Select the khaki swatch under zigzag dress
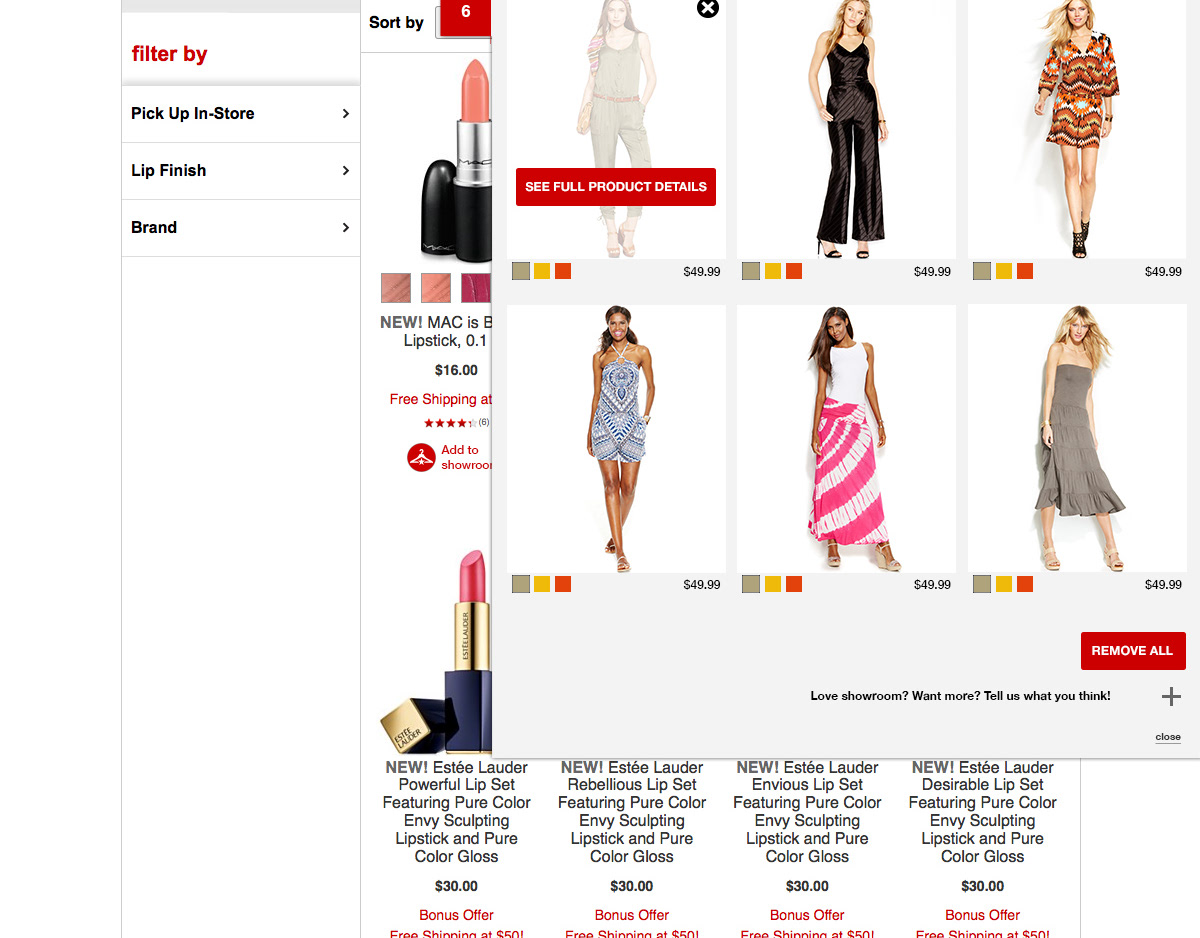The height and width of the screenshot is (938, 1200). [982, 271]
